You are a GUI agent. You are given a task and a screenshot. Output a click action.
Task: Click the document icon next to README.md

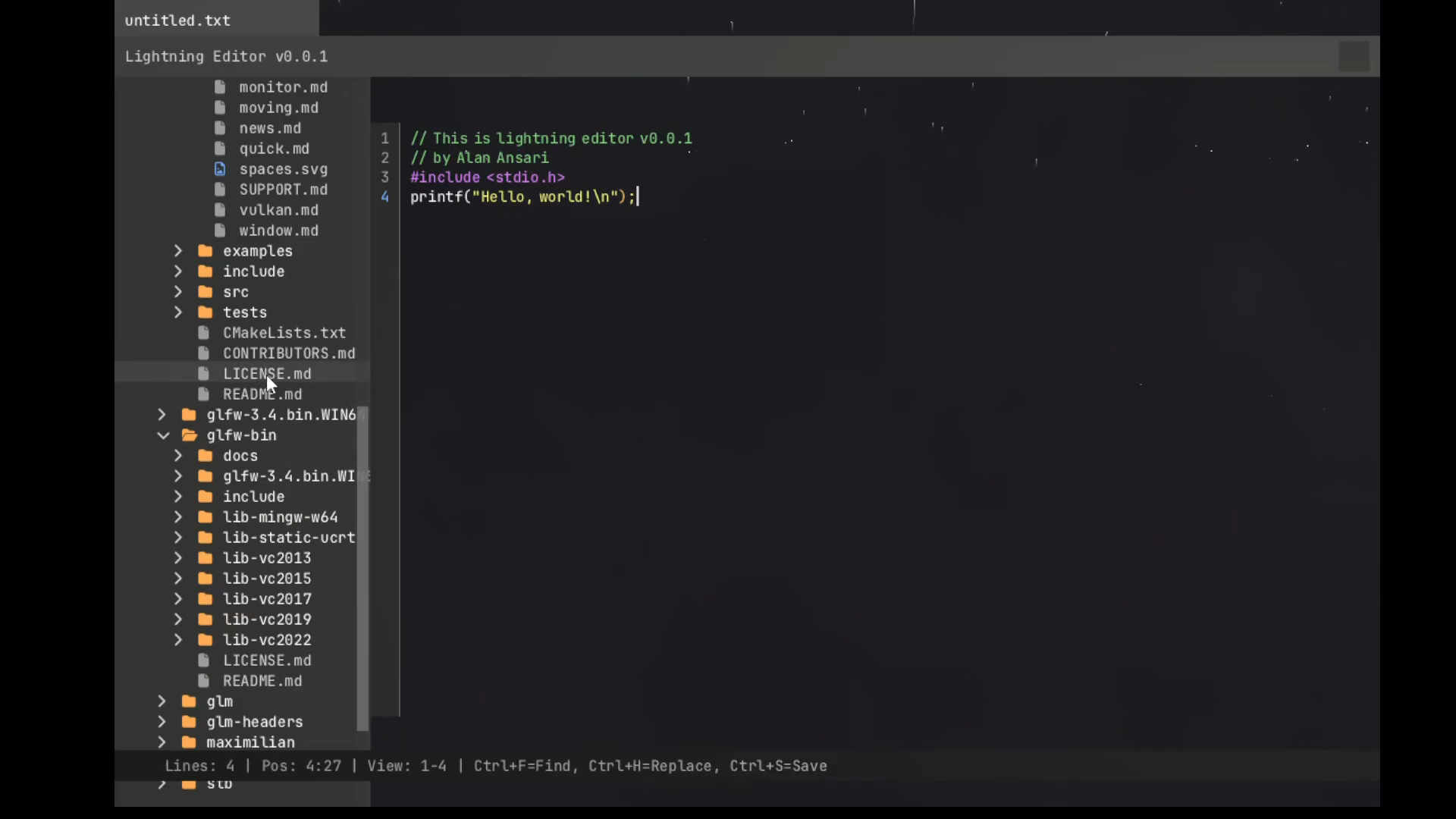(x=204, y=394)
